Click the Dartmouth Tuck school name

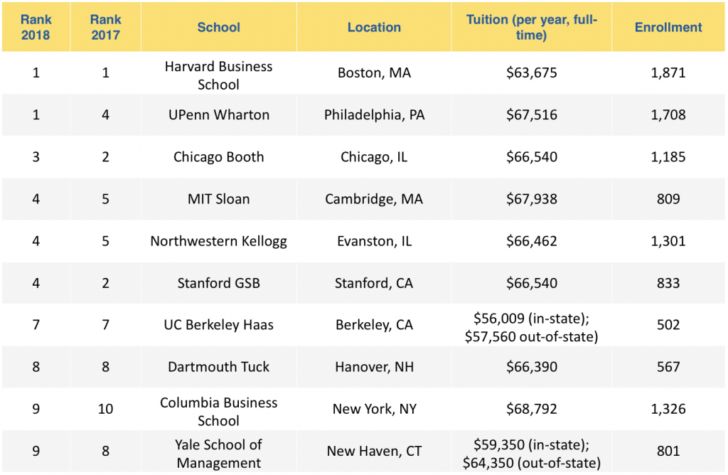click(219, 367)
